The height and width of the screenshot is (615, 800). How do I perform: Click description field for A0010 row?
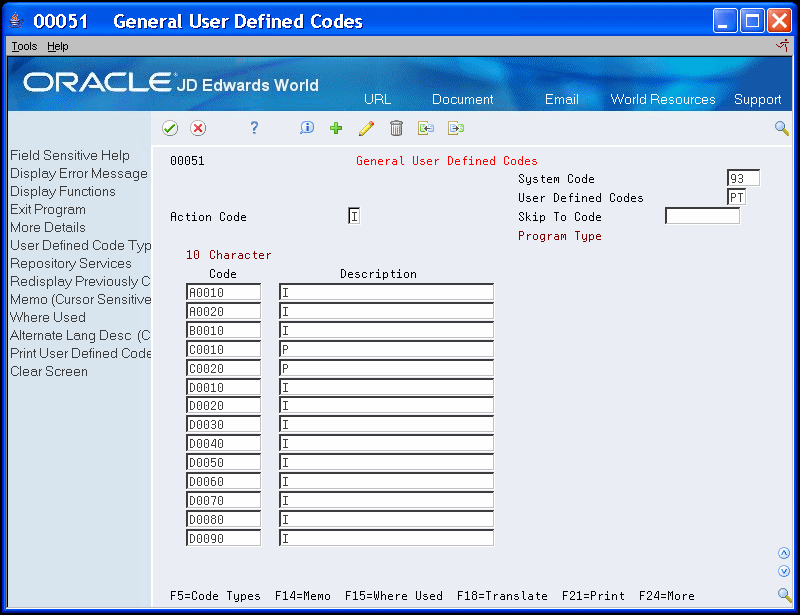pyautogui.click(x=386, y=292)
